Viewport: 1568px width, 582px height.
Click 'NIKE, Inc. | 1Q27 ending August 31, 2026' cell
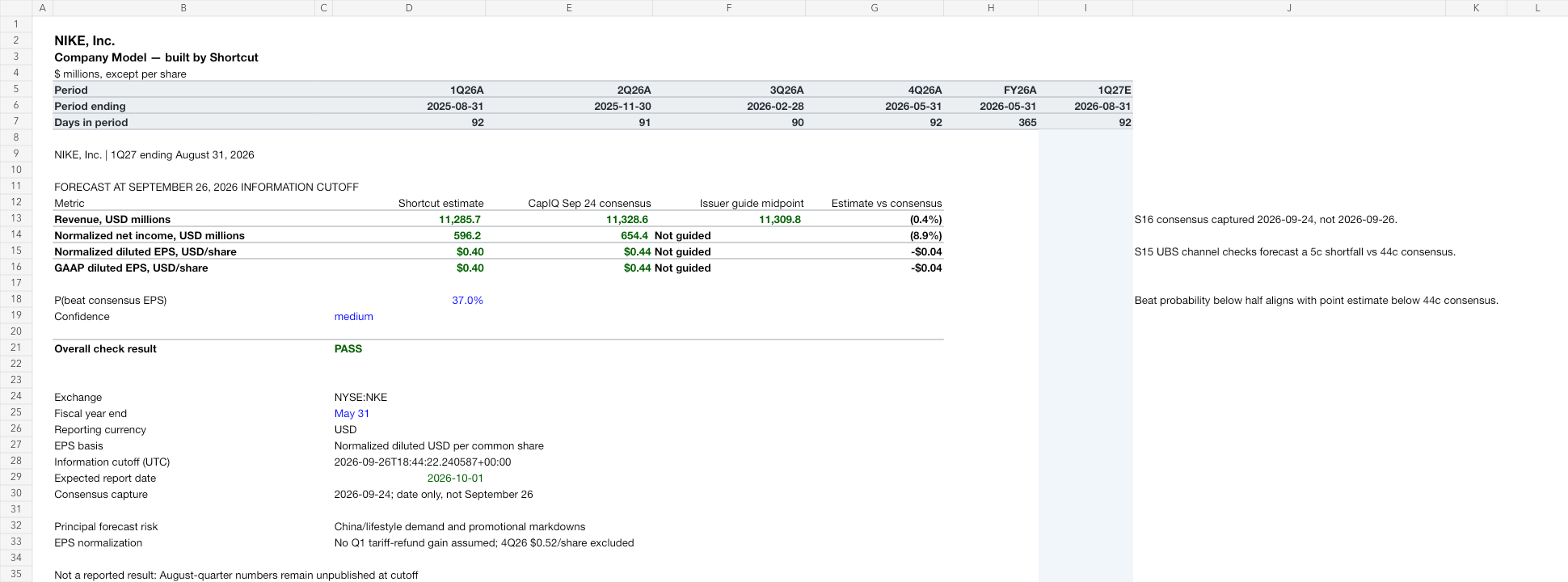[x=154, y=154]
